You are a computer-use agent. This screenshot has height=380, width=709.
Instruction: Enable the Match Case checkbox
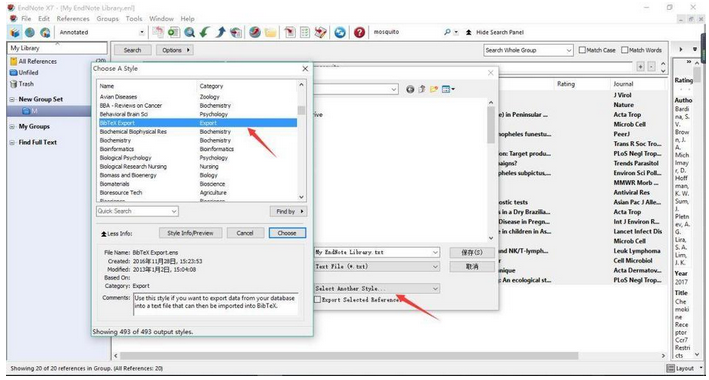pos(582,50)
